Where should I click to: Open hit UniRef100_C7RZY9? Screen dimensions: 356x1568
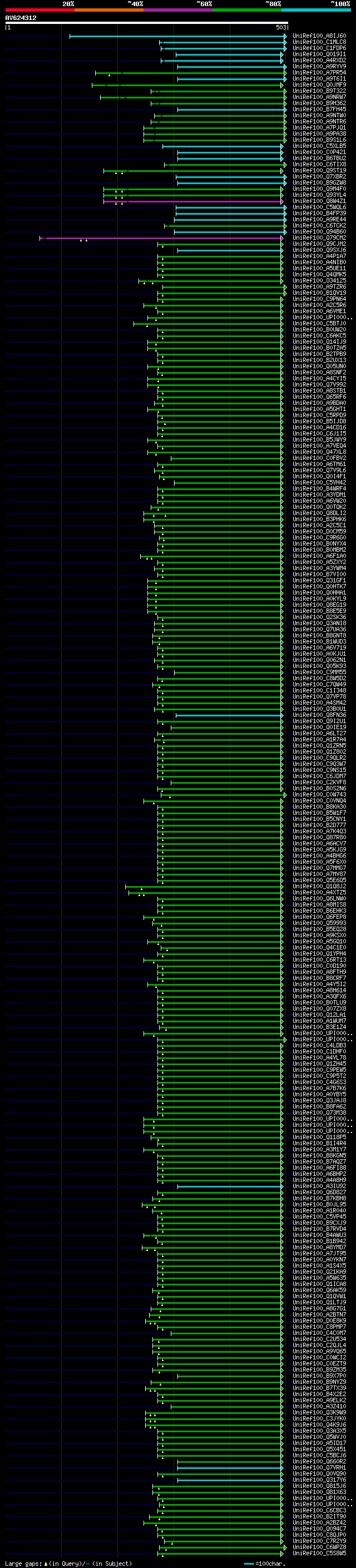pyautogui.click(x=319, y=1541)
